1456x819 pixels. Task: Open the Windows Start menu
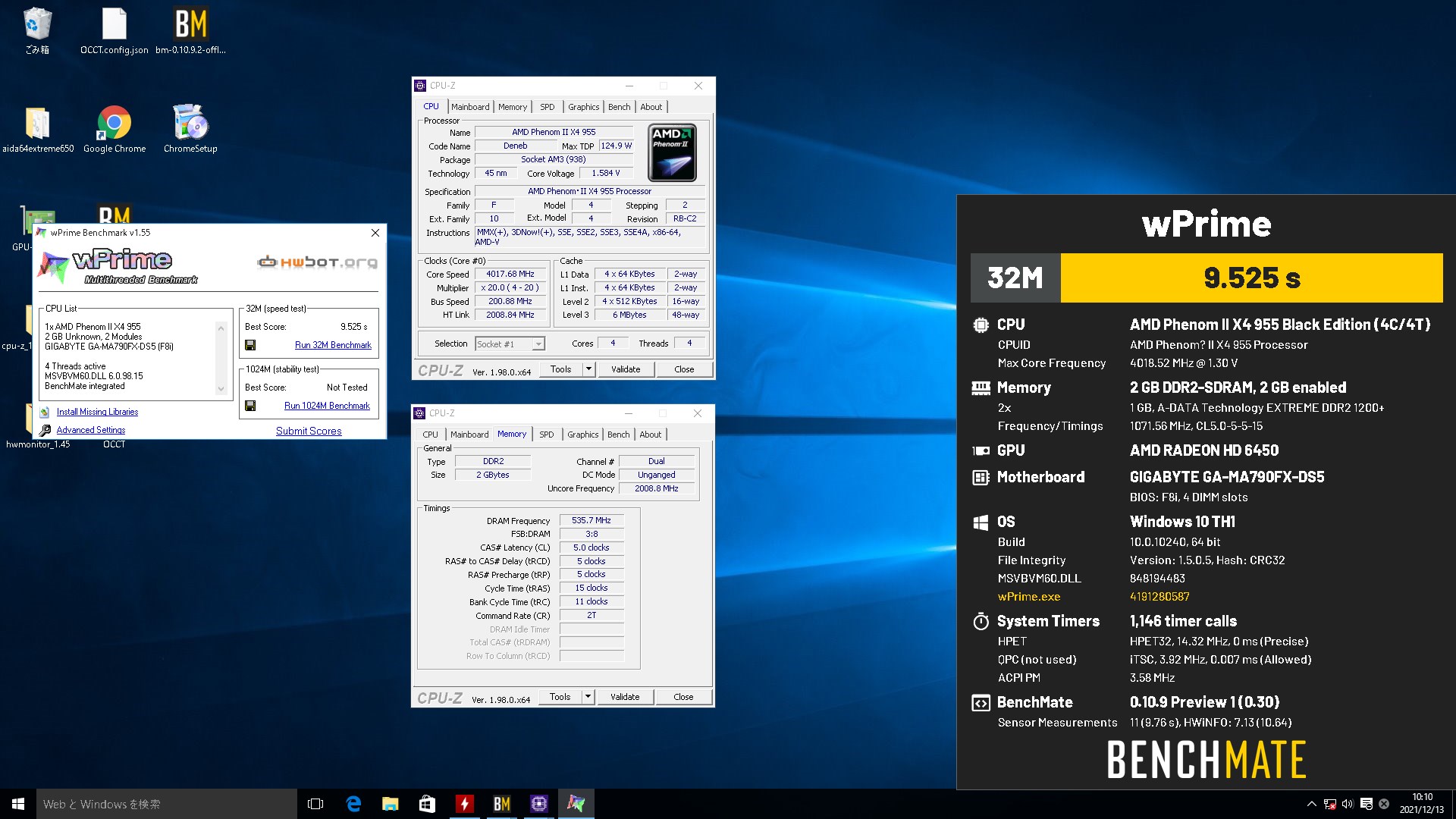[x=18, y=804]
